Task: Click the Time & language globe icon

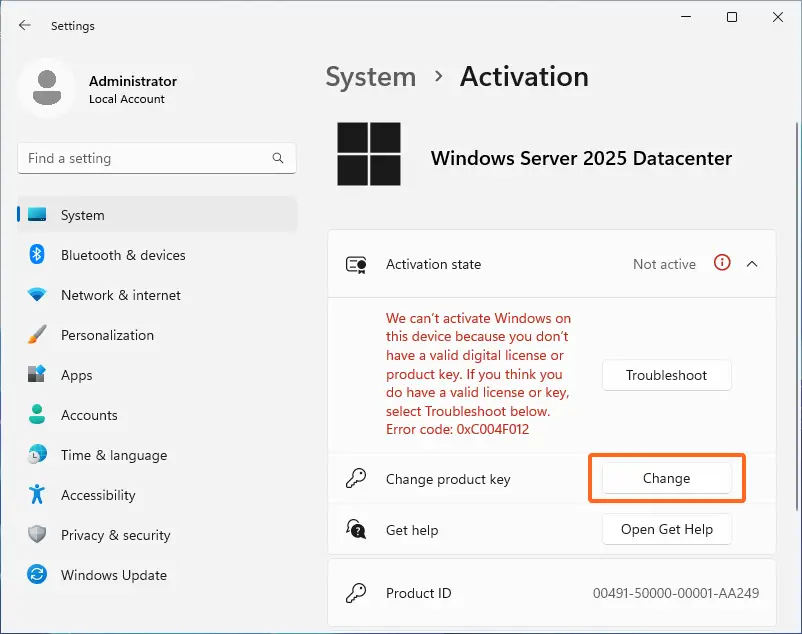Action: (37, 454)
